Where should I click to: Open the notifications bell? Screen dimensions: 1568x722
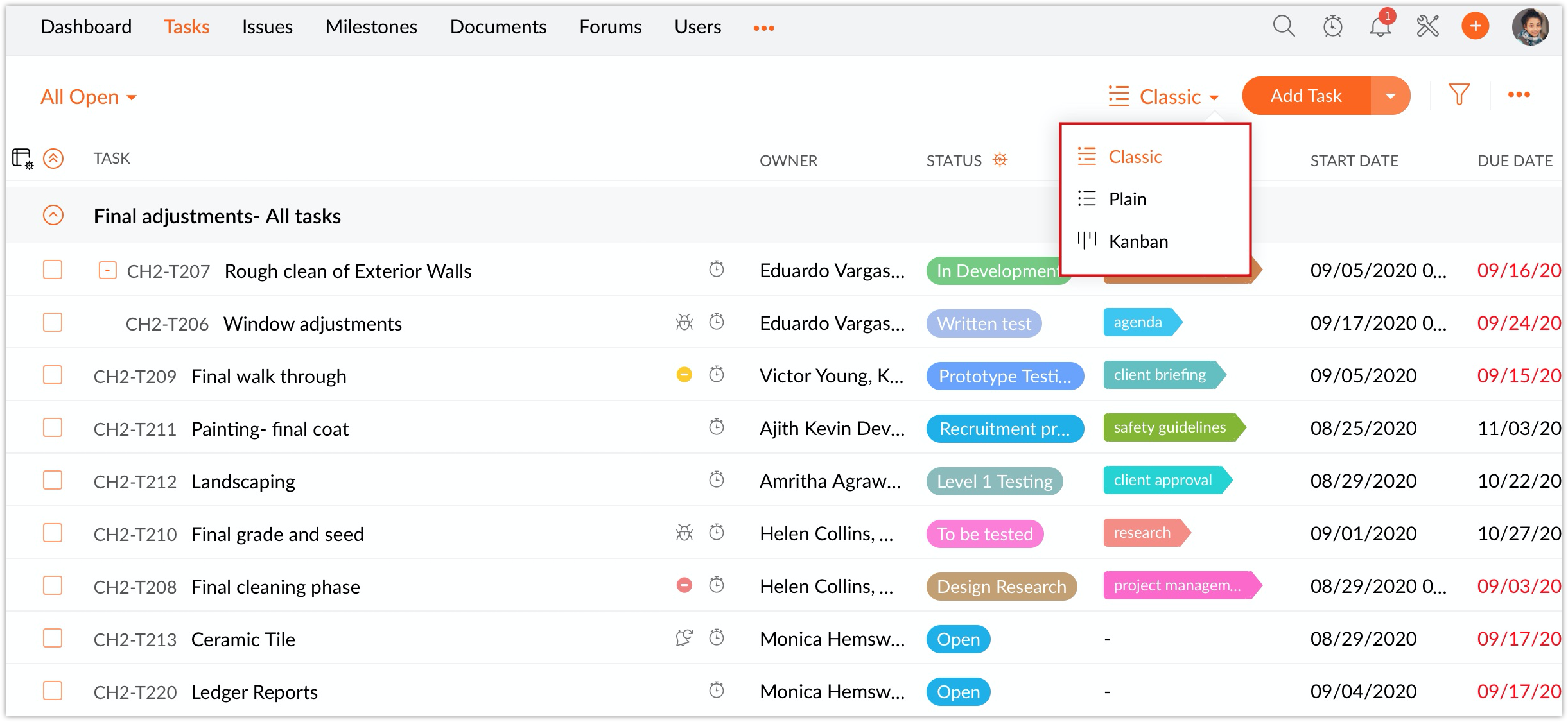click(1380, 27)
